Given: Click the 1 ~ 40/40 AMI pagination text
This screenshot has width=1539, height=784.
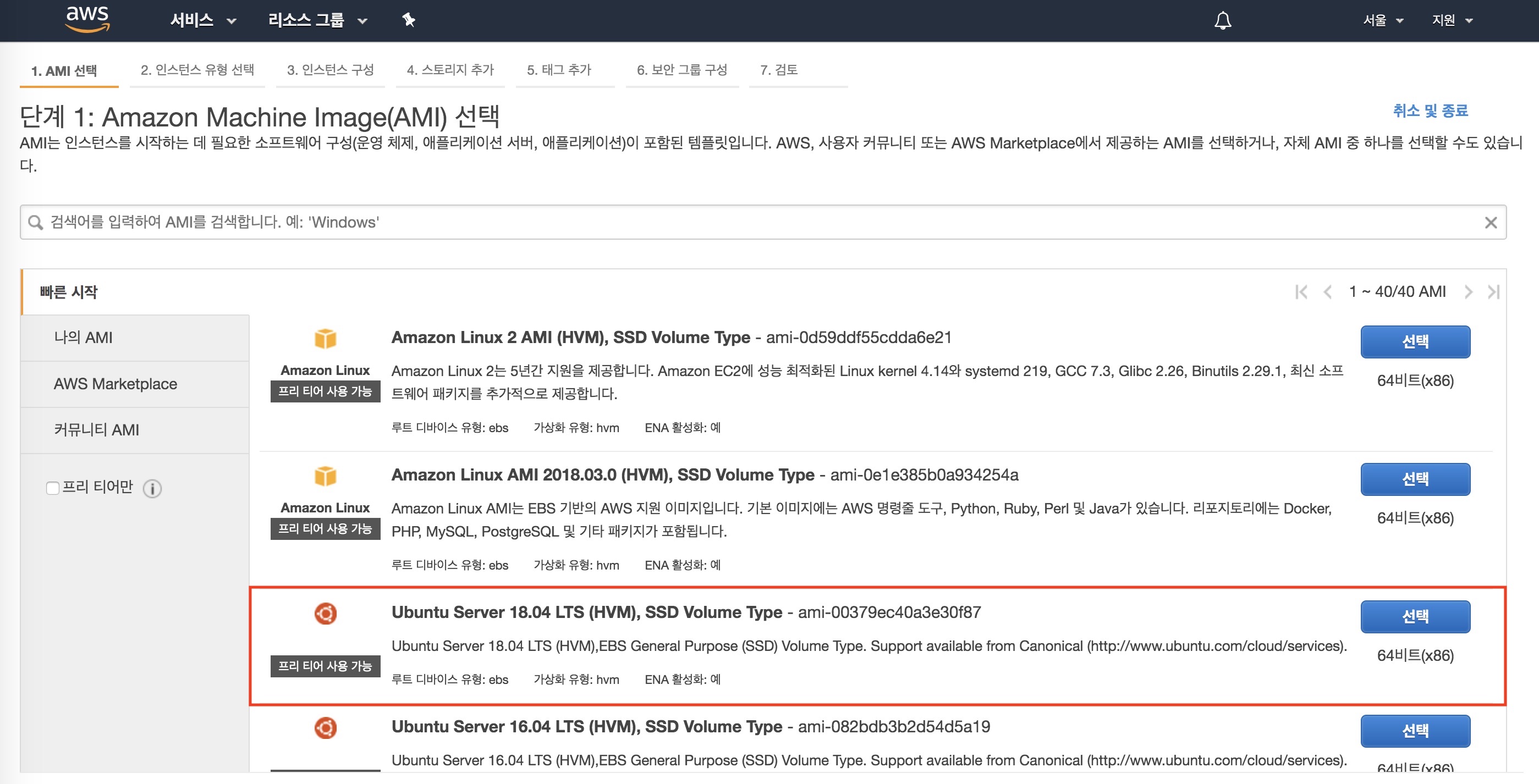Looking at the screenshot, I should (1398, 291).
